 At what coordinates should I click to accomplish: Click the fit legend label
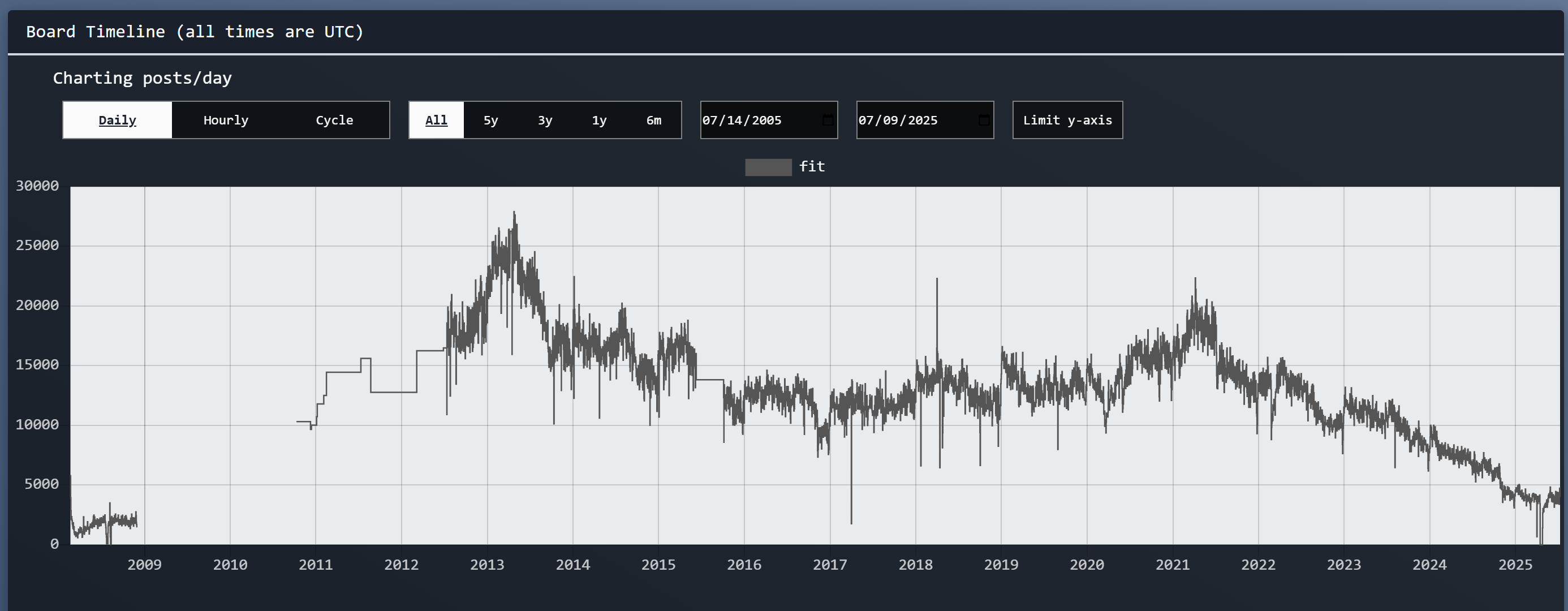[812, 166]
